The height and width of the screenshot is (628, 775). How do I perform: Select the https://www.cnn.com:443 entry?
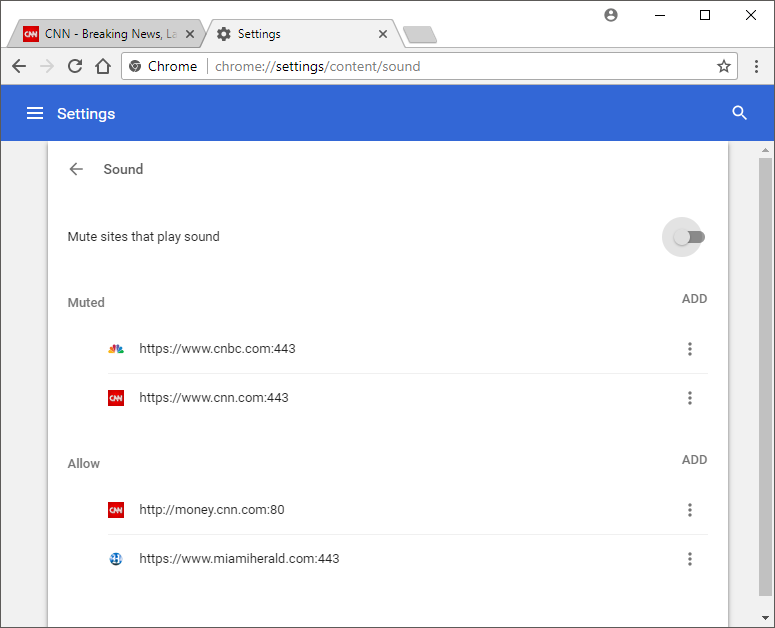click(x=408, y=398)
